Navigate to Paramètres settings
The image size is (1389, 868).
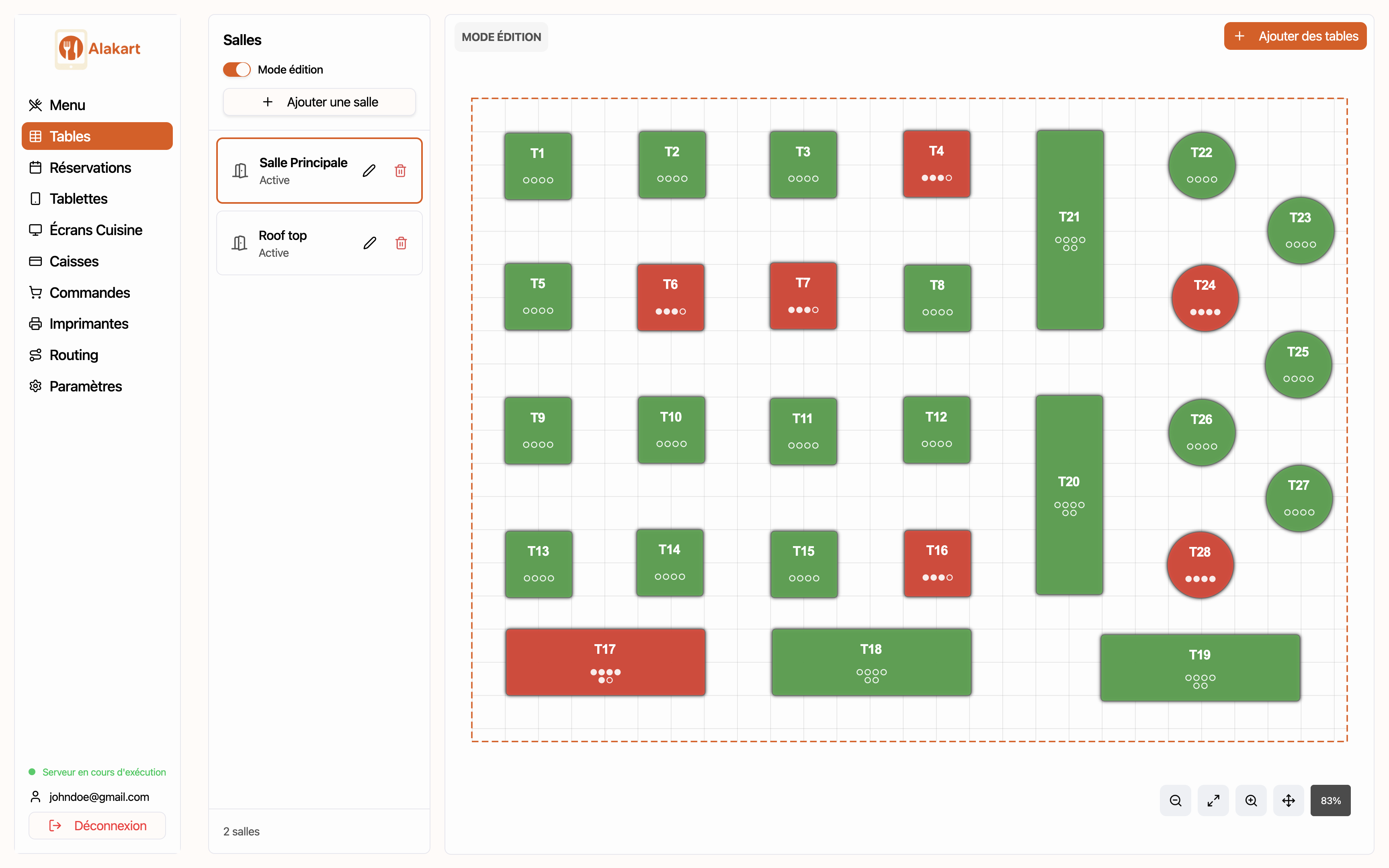coord(86,386)
